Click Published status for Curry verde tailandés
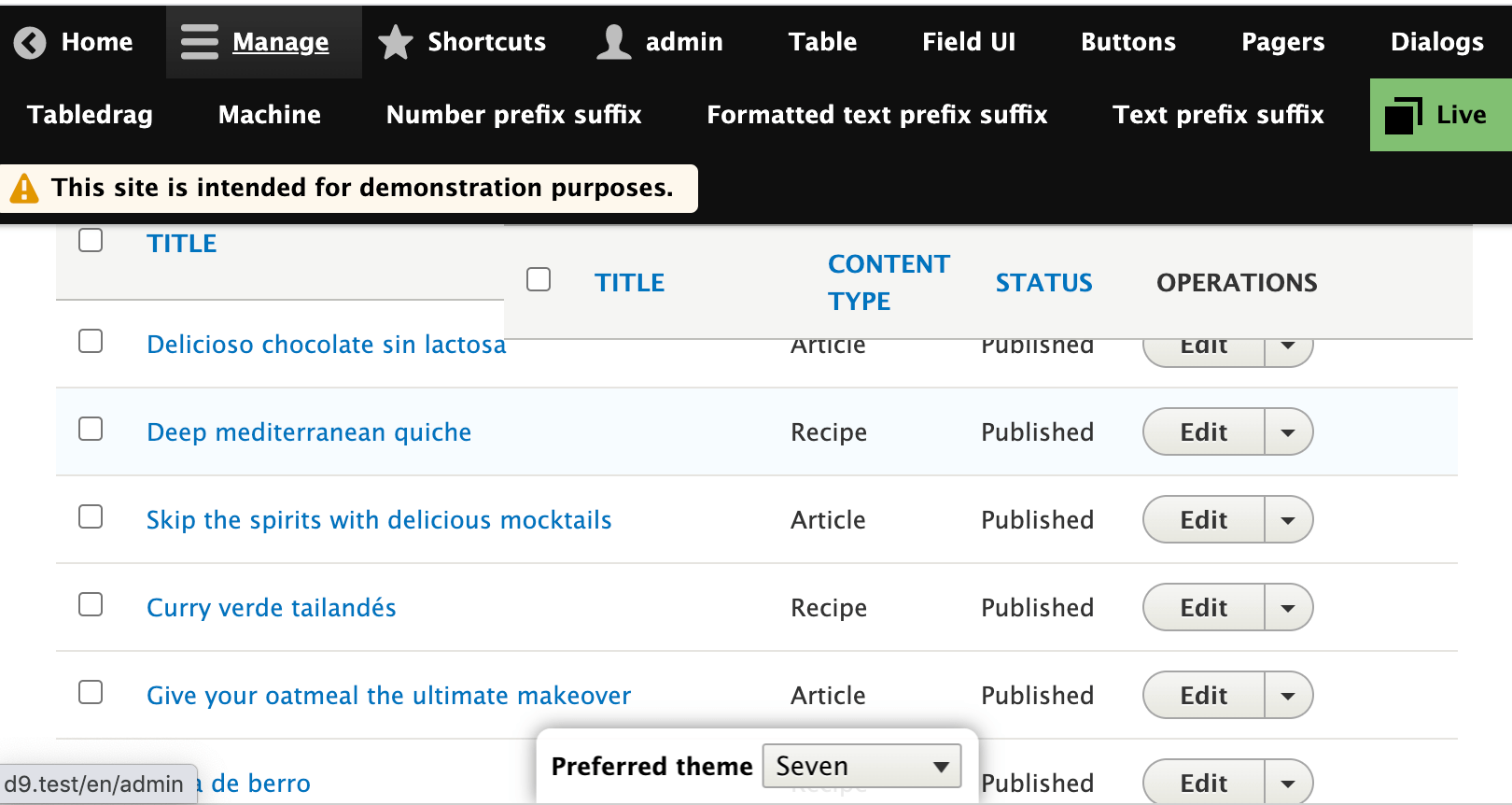This screenshot has height=805, width=1512. (1037, 608)
